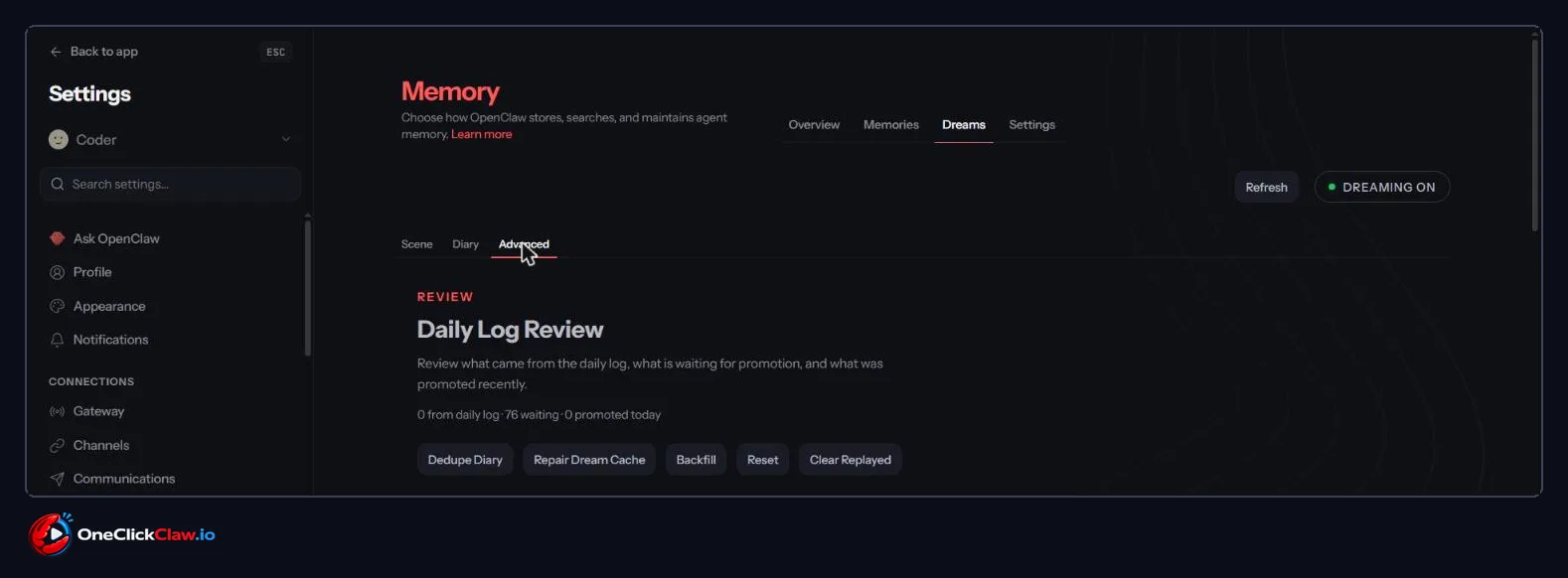The image size is (1568, 578).
Task: Click the Notifications bell icon
Action: click(x=58, y=340)
